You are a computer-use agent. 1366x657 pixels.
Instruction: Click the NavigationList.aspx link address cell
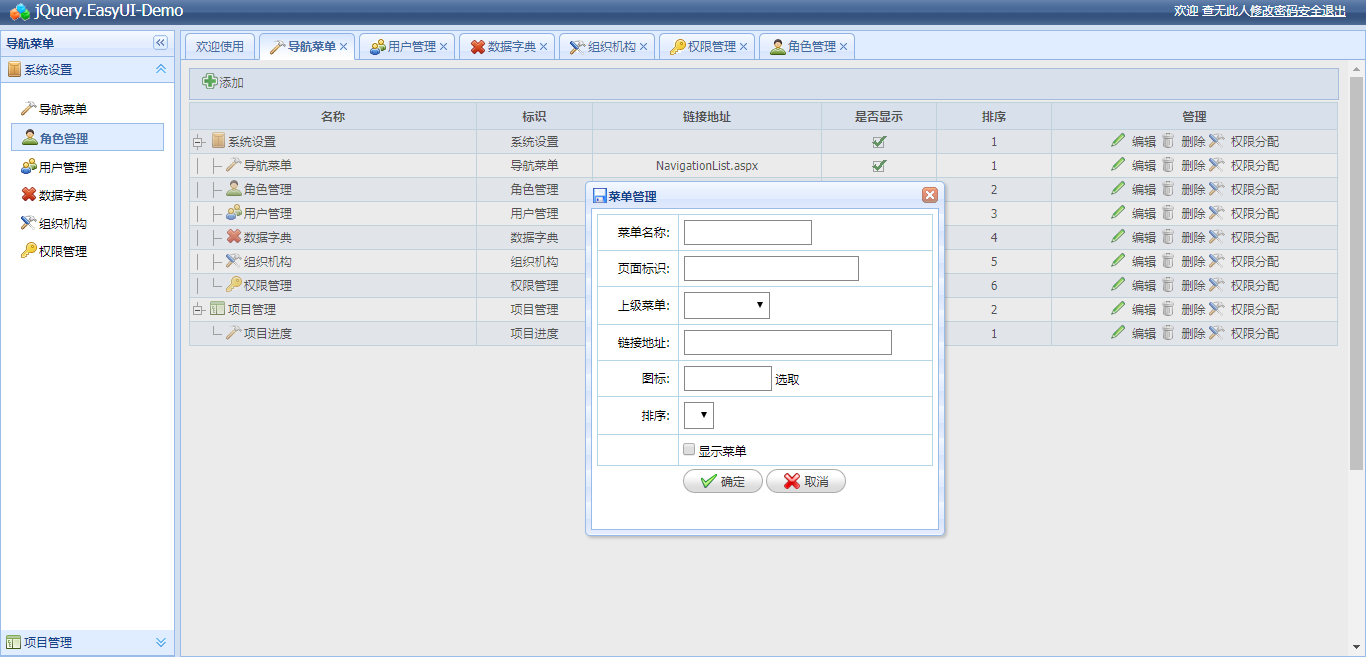pyautogui.click(x=707, y=166)
